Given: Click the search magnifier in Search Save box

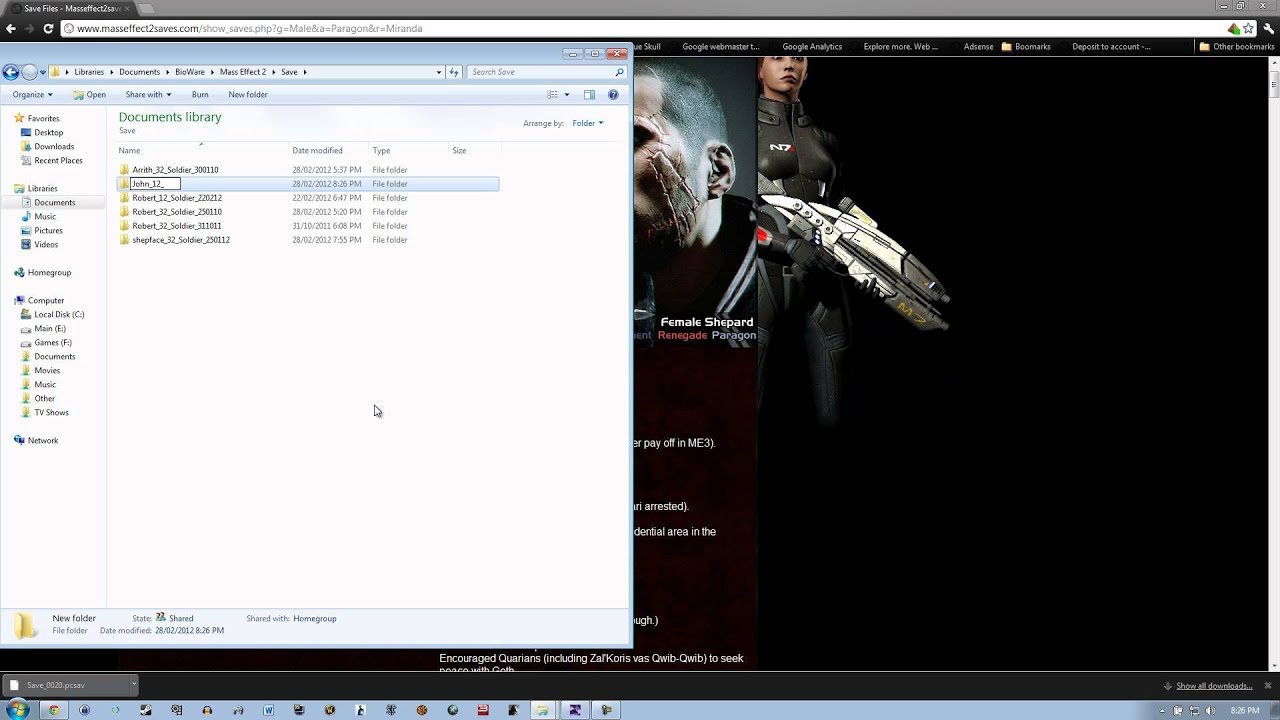Looking at the screenshot, I should (619, 72).
